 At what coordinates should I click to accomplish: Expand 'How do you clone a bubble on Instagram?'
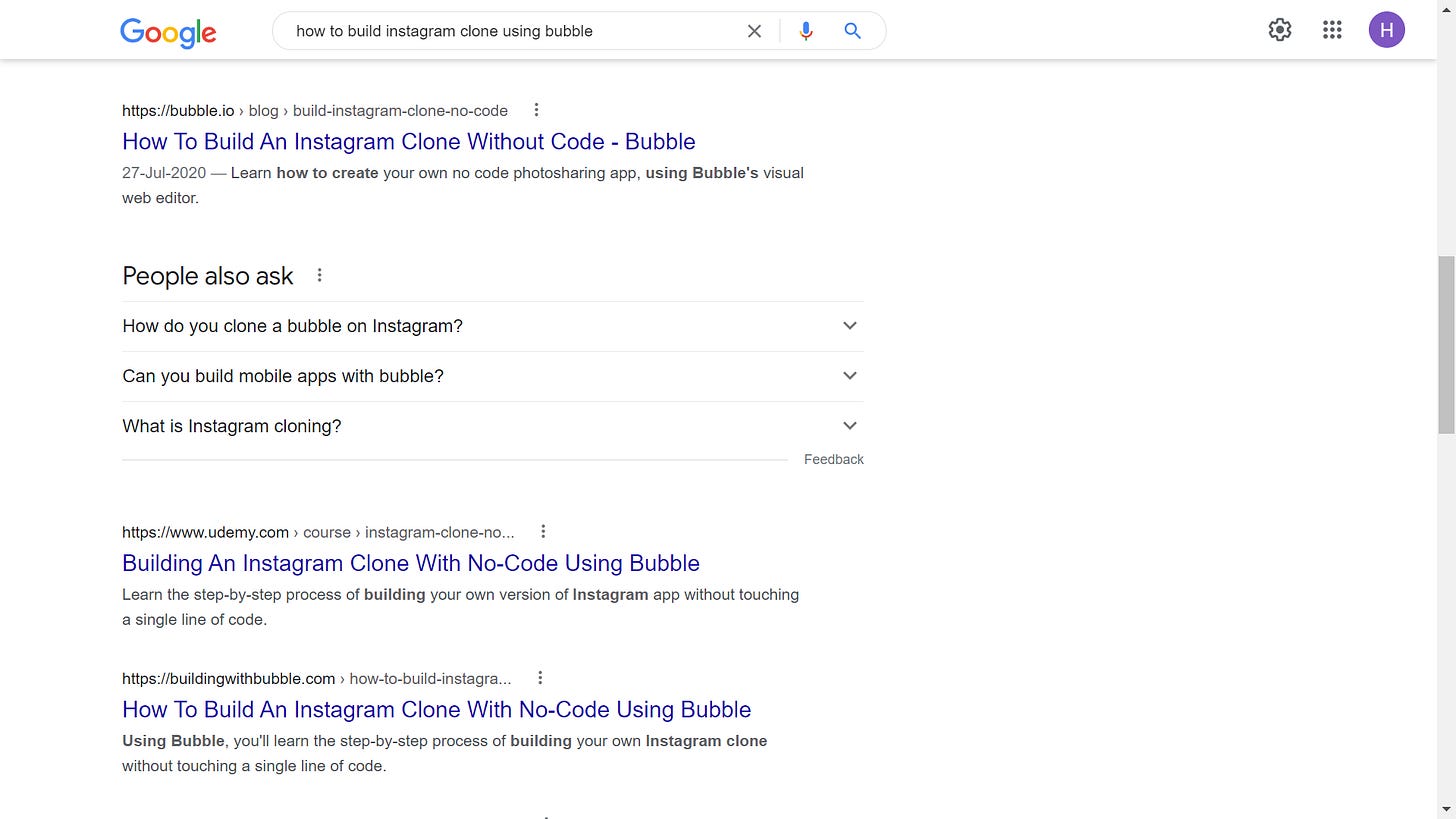493,326
